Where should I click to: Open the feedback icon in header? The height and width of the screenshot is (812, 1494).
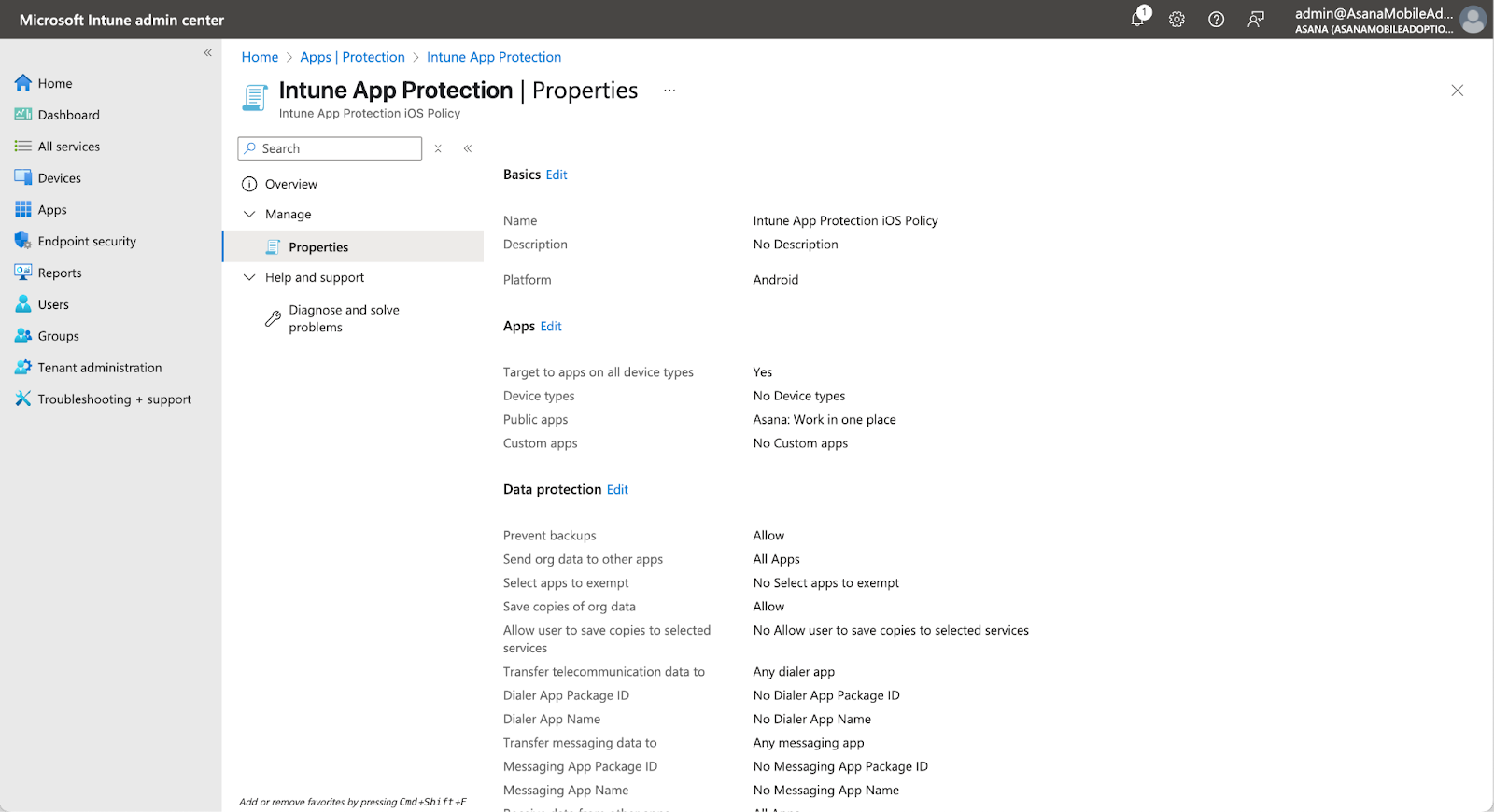1256,20
